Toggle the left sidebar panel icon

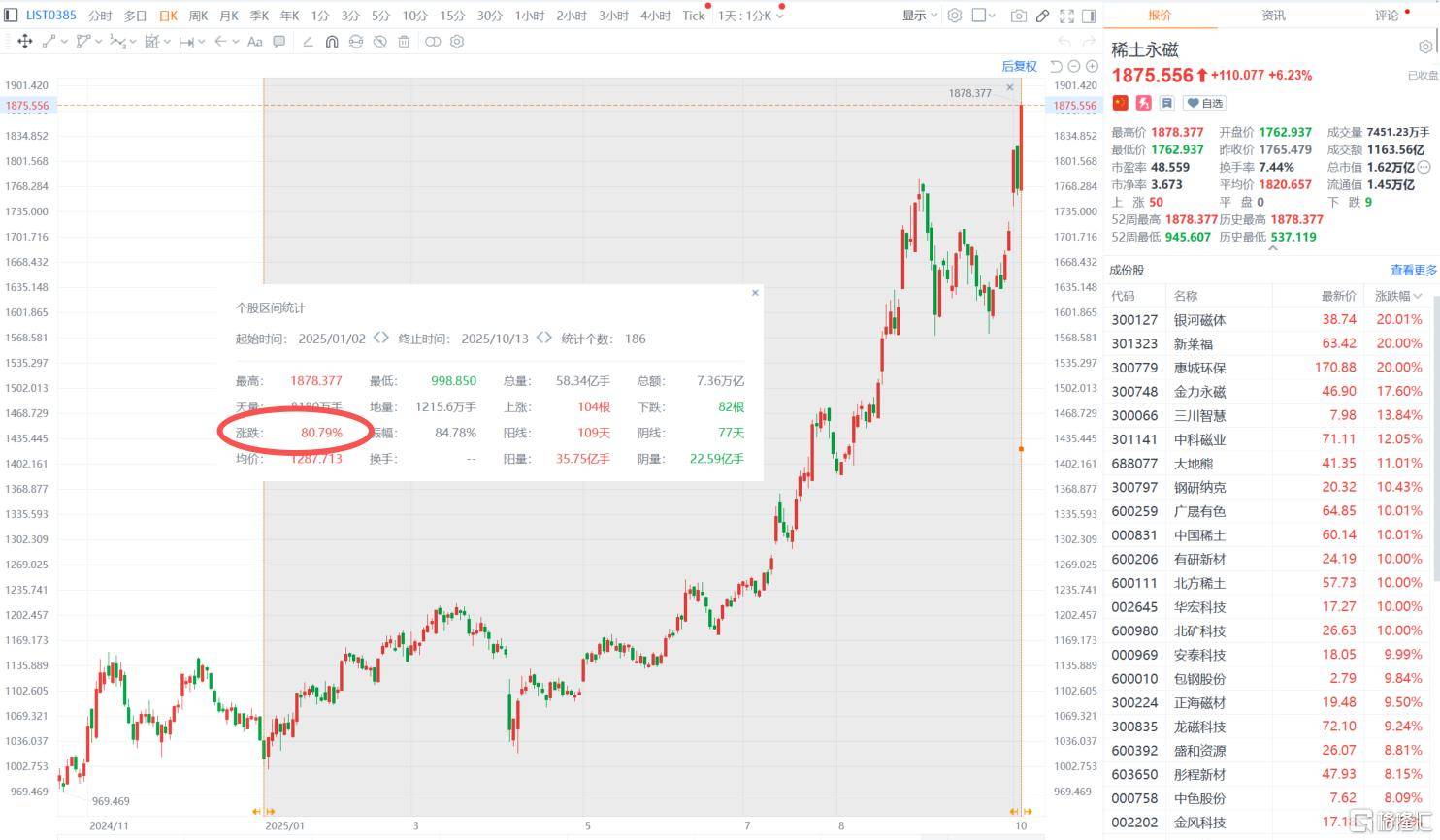(11, 16)
